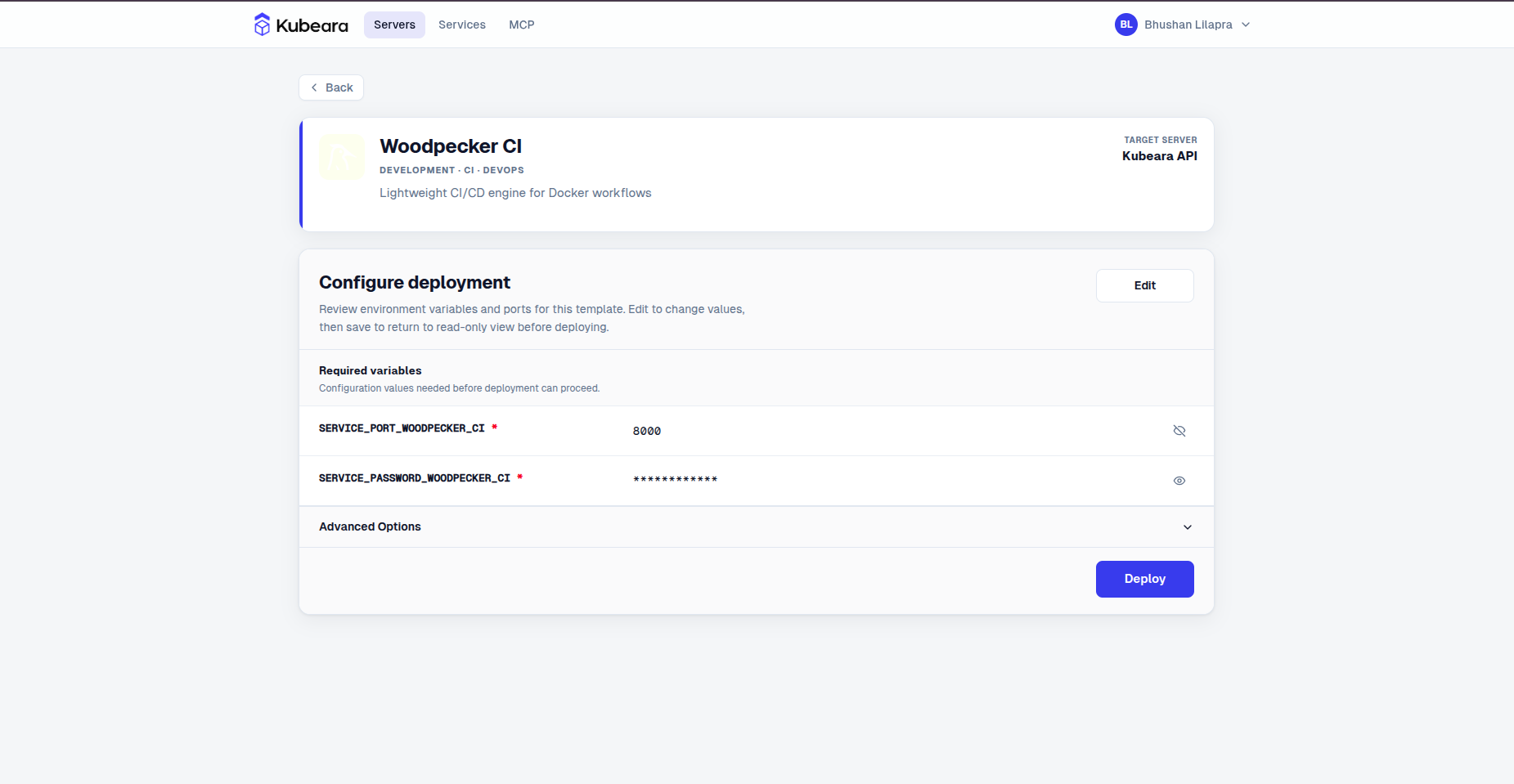1514x784 pixels.
Task: Click the Lightweight CI/CD engine description
Action: (515, 193)
